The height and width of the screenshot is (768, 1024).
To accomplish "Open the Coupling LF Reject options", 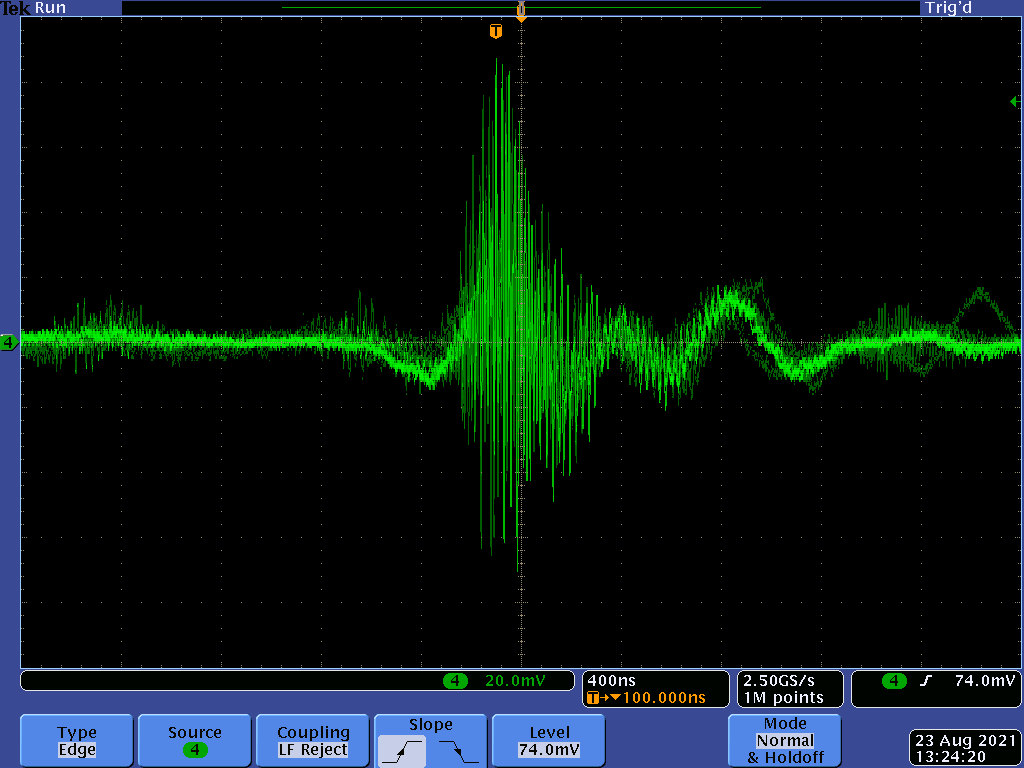I will pyautogui.click(x=313, y=741).
